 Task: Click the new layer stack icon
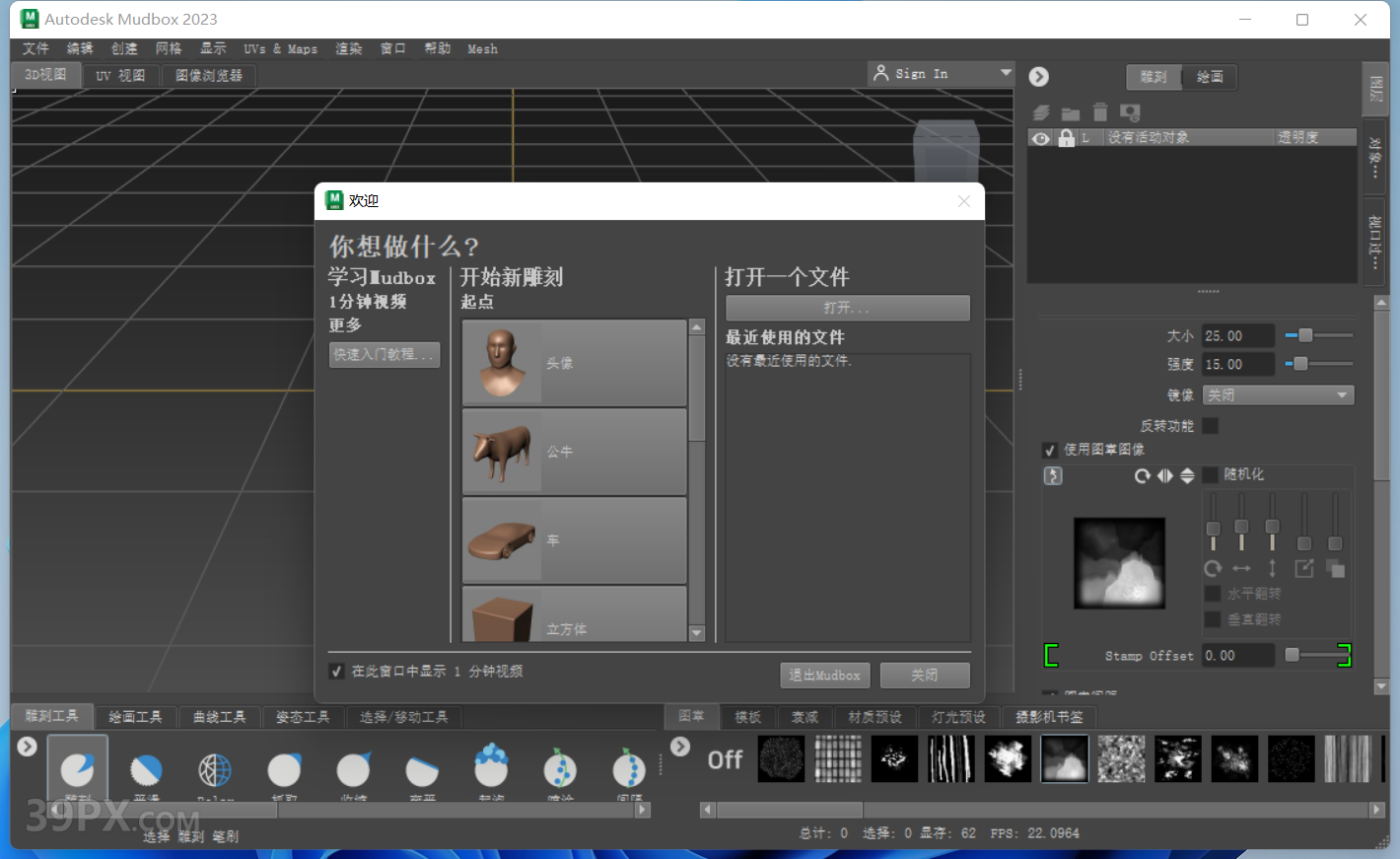tap(1041, 112)
